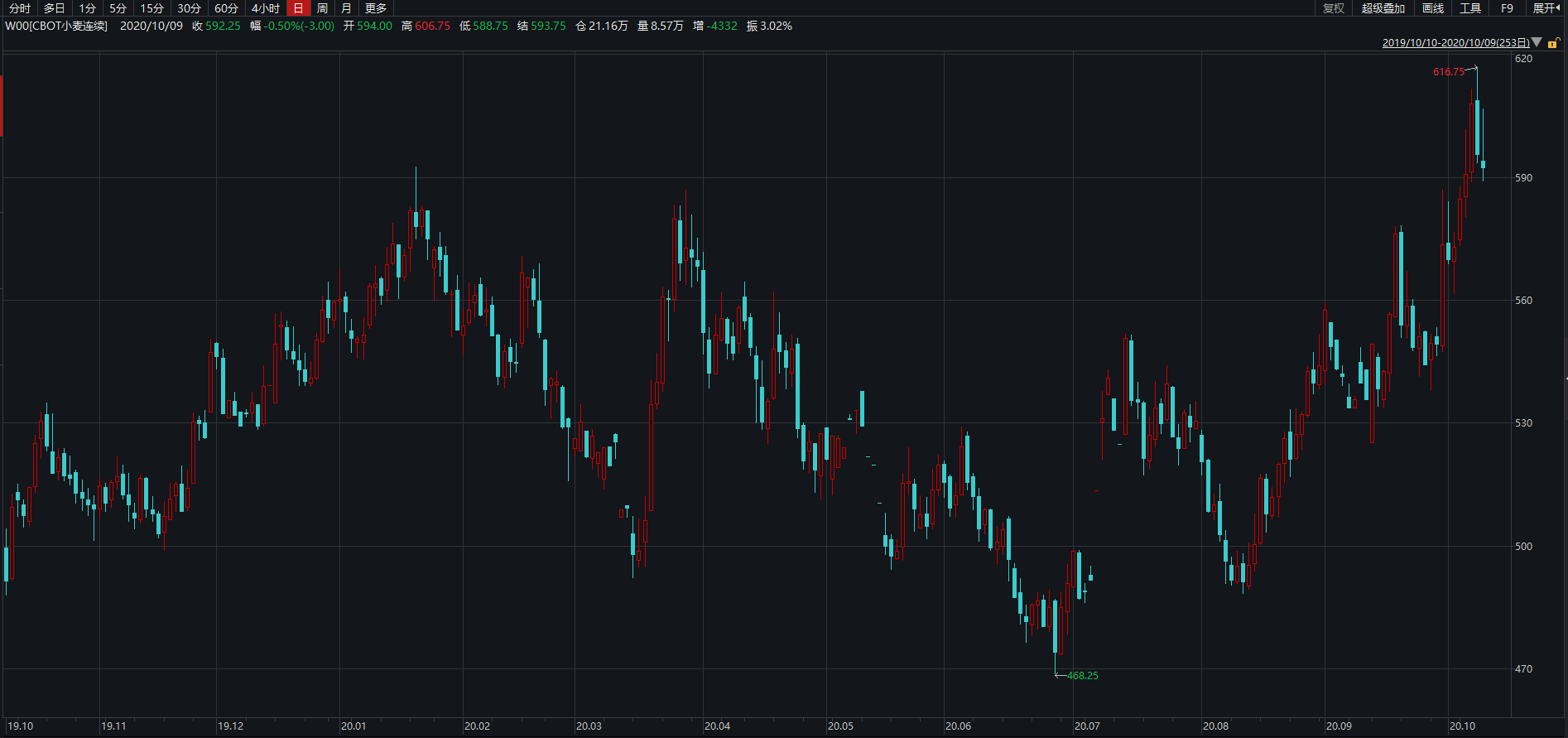Select the 30分 timeframe
1568x738 pixels.
[x=190, y=8]
